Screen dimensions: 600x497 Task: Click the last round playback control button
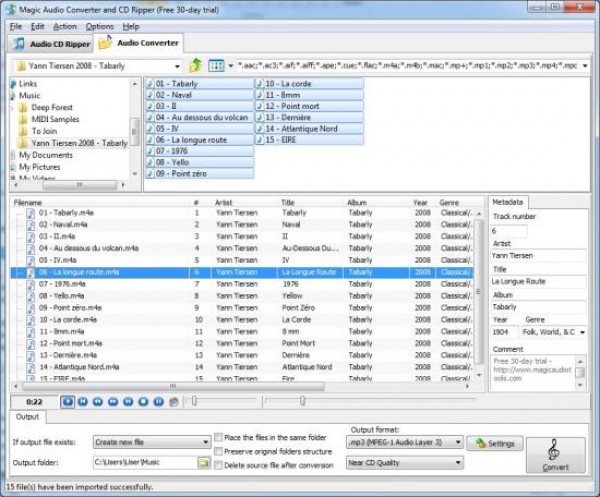158,402
